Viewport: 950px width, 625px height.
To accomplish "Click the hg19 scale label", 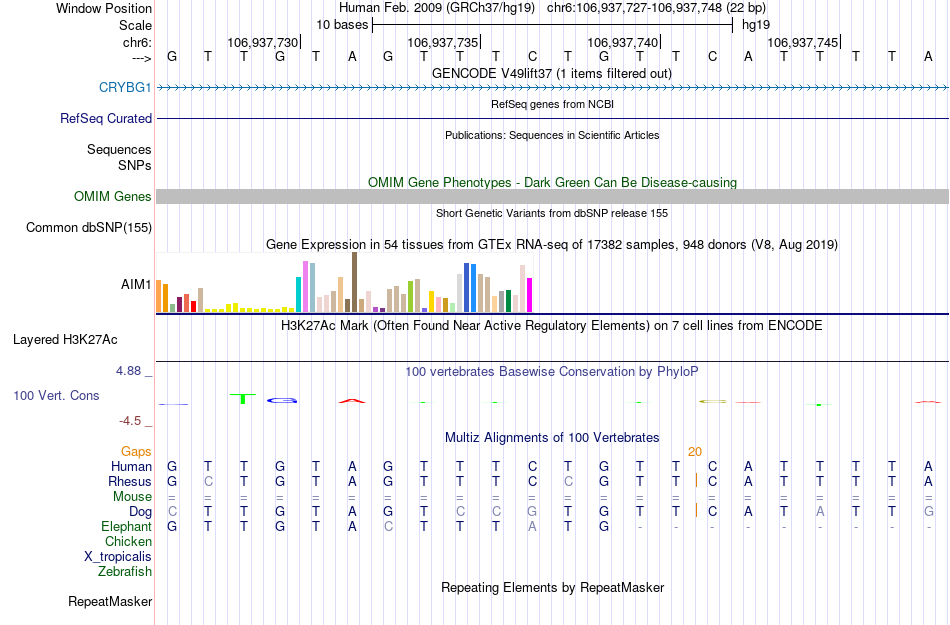I will coord(756,25).
